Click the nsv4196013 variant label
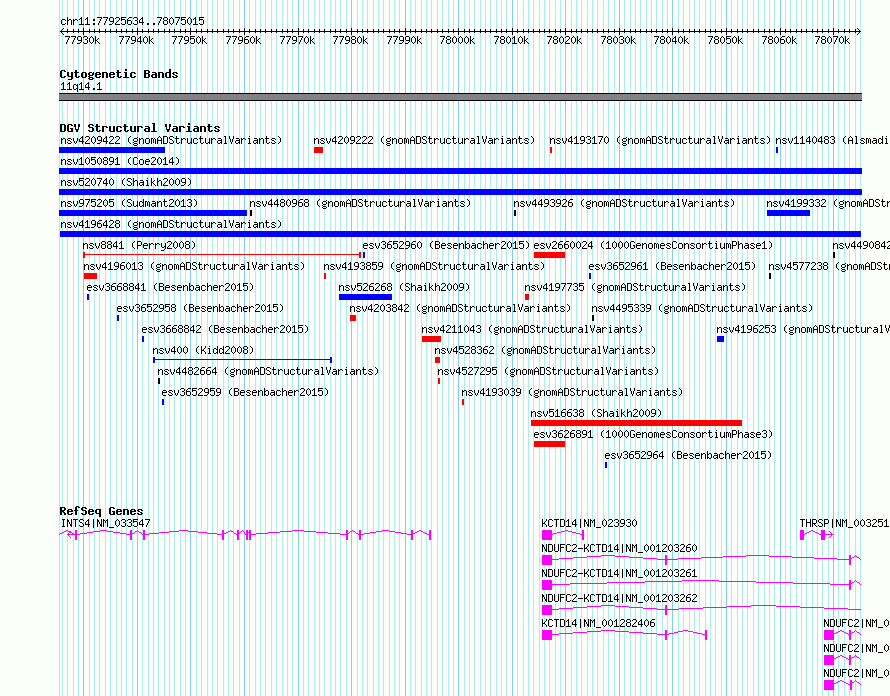This screenshot has height=696, width=890. point(194,266)
